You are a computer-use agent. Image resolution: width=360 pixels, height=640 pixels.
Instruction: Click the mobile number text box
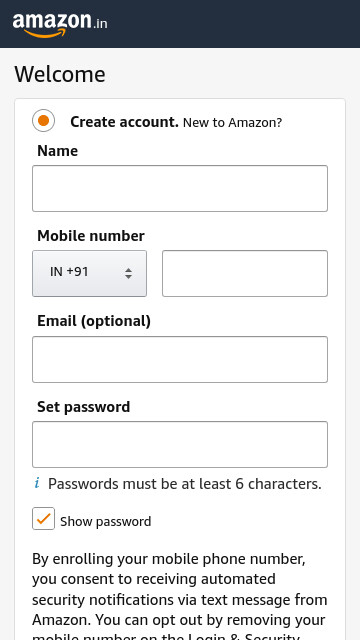tap(245, 273)
